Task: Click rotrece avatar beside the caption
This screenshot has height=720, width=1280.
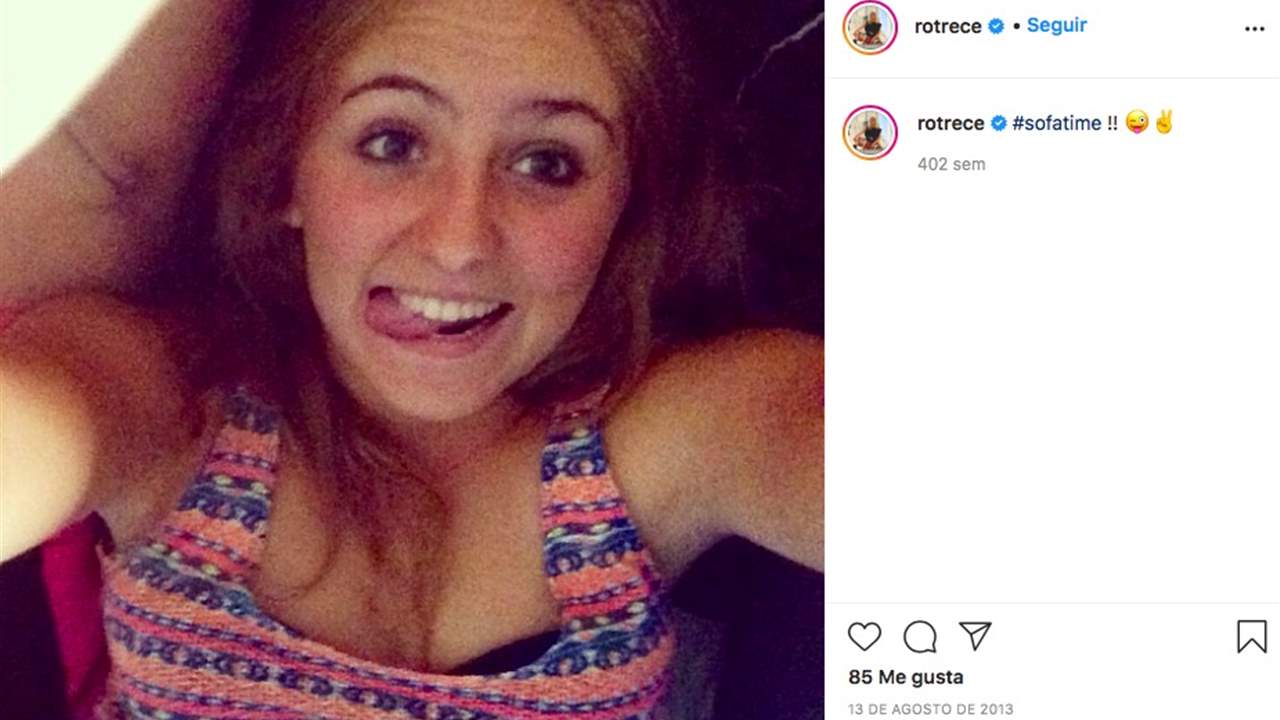Action: pyautogui.click(x=870, y=132)
